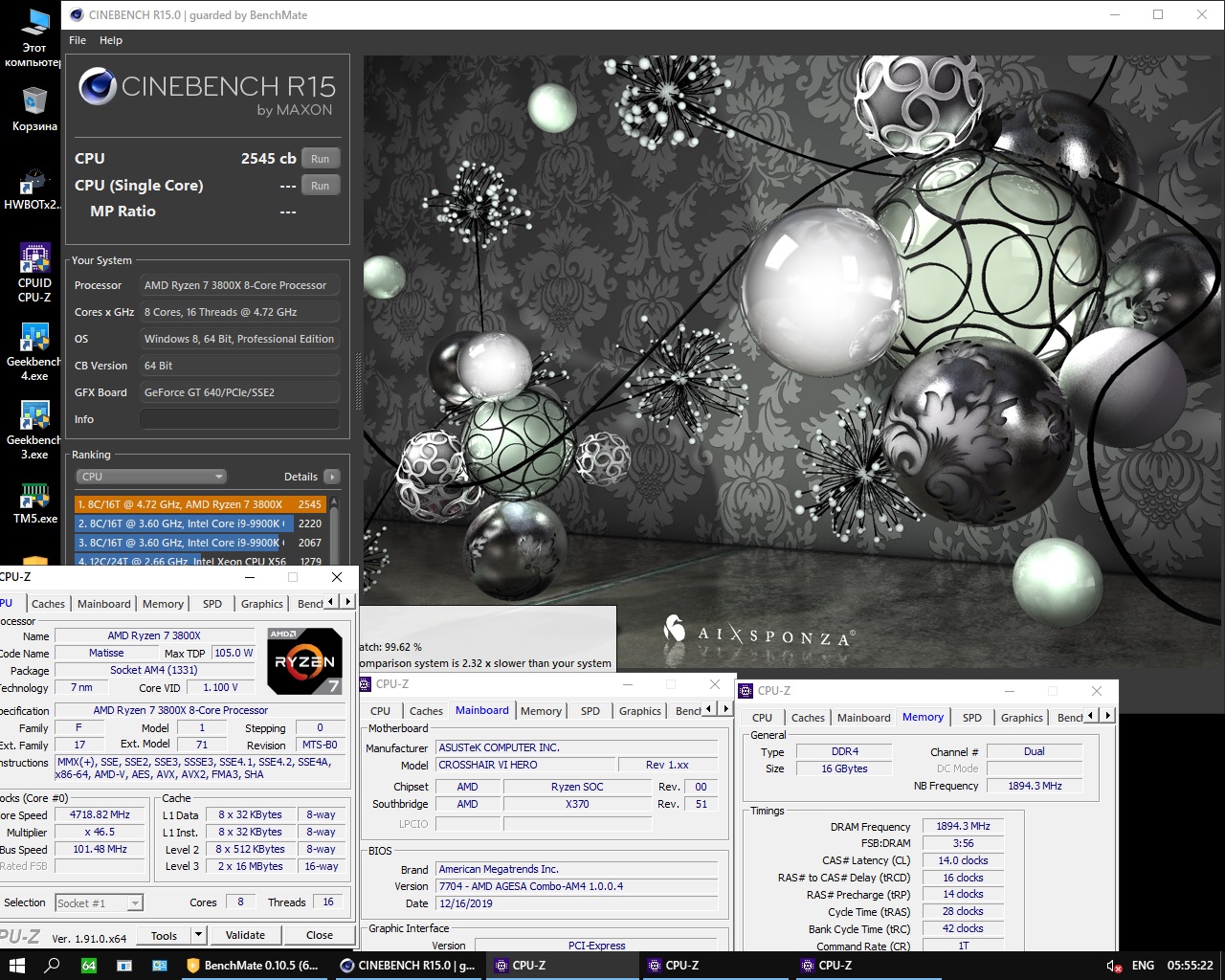Open SPD tab in CPU-Z memory window

972,718
